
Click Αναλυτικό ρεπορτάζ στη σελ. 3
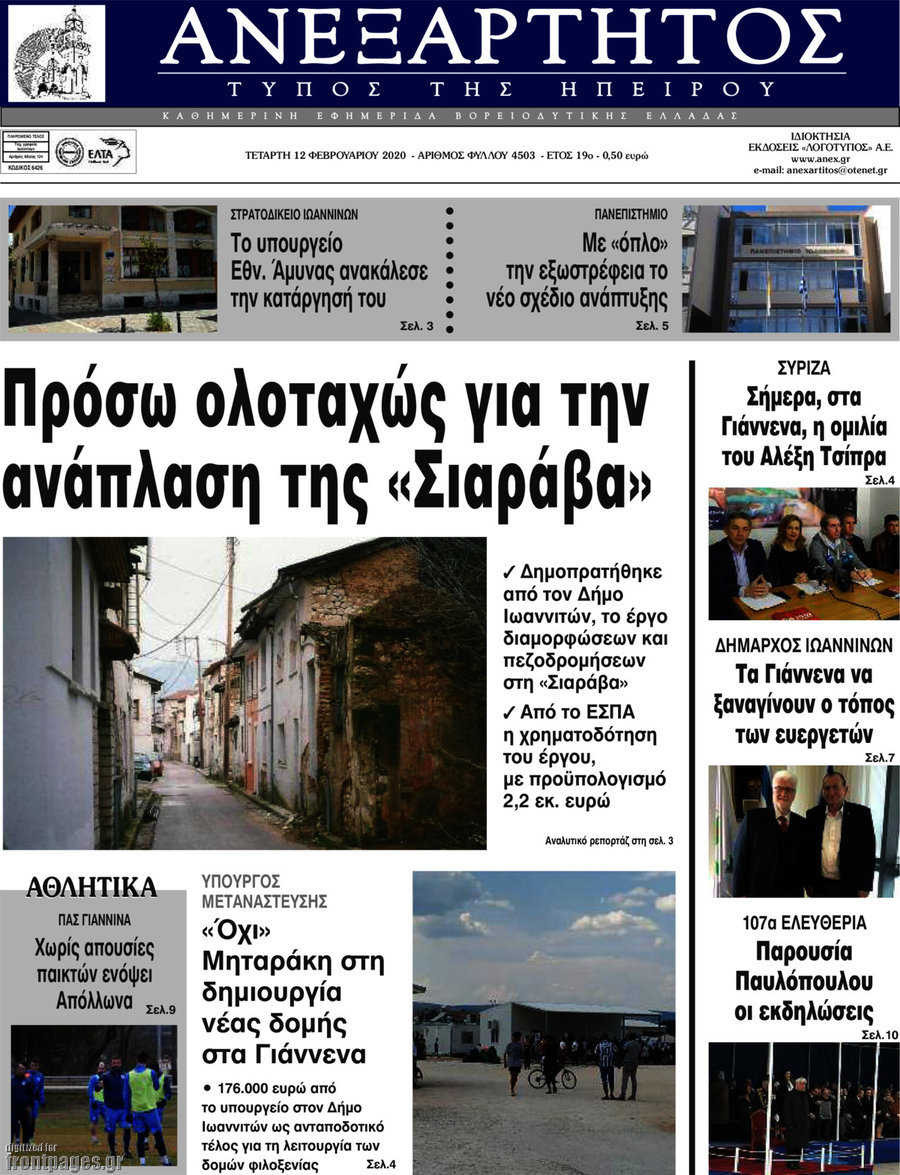(608, 841)
